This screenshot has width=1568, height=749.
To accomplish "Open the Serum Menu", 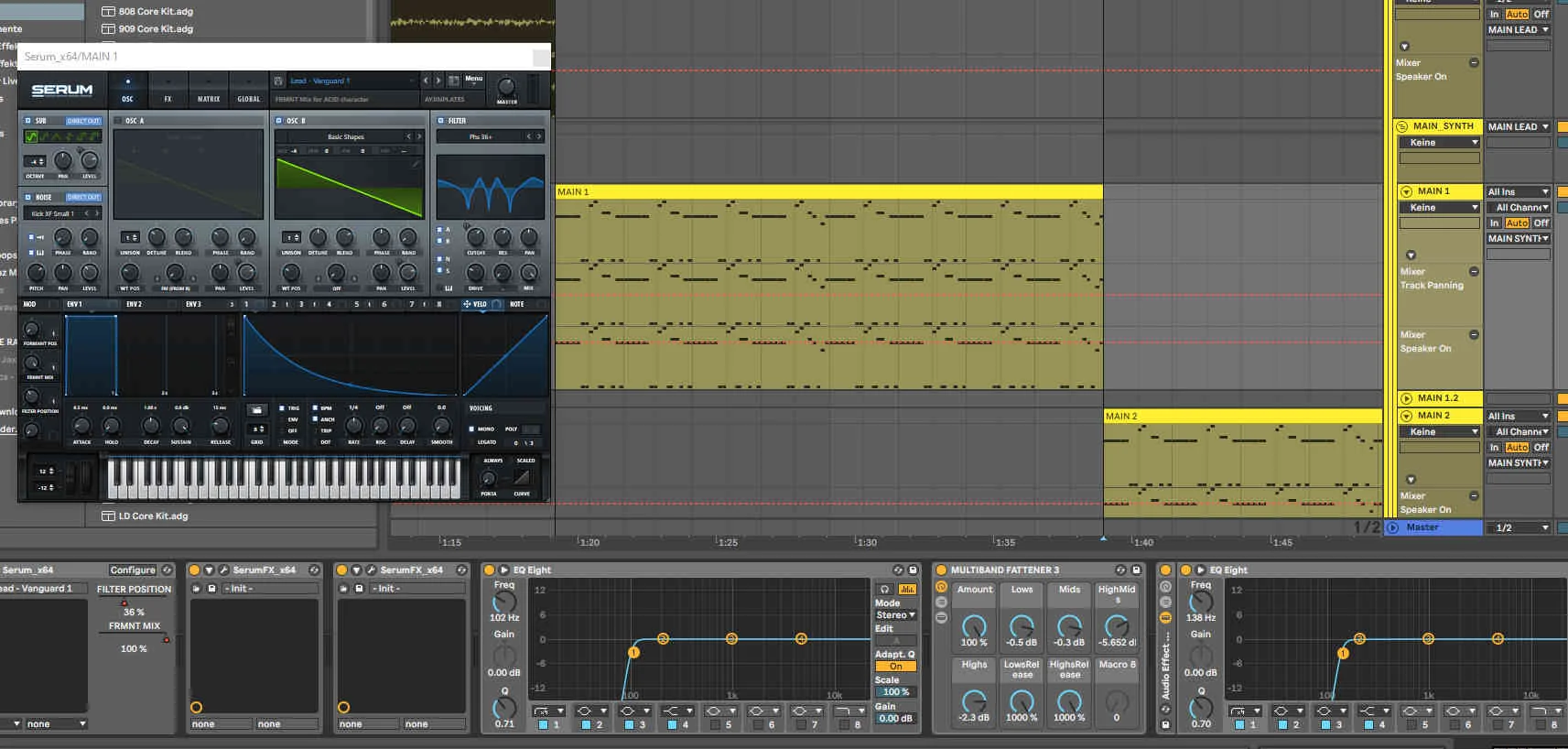I will pyautogui.click(x=473, y=79).
